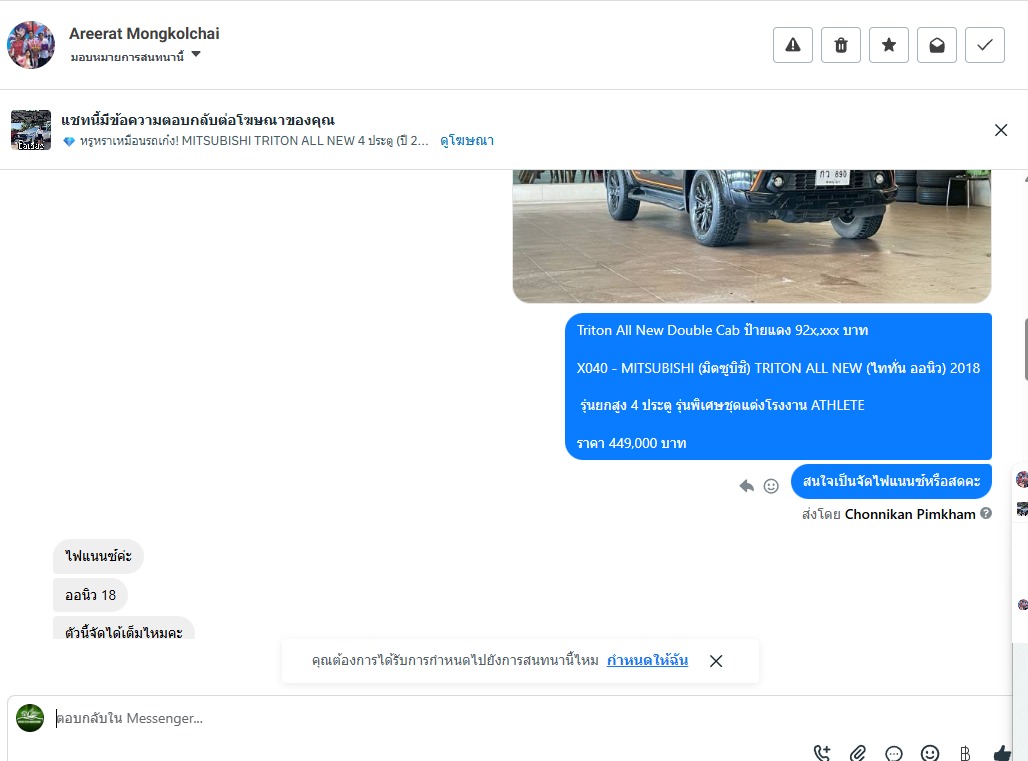Open Areerat Mongkolchai's profile picture
The height and width of the screenshot is (761, 1028).
(x=31, y=45)
